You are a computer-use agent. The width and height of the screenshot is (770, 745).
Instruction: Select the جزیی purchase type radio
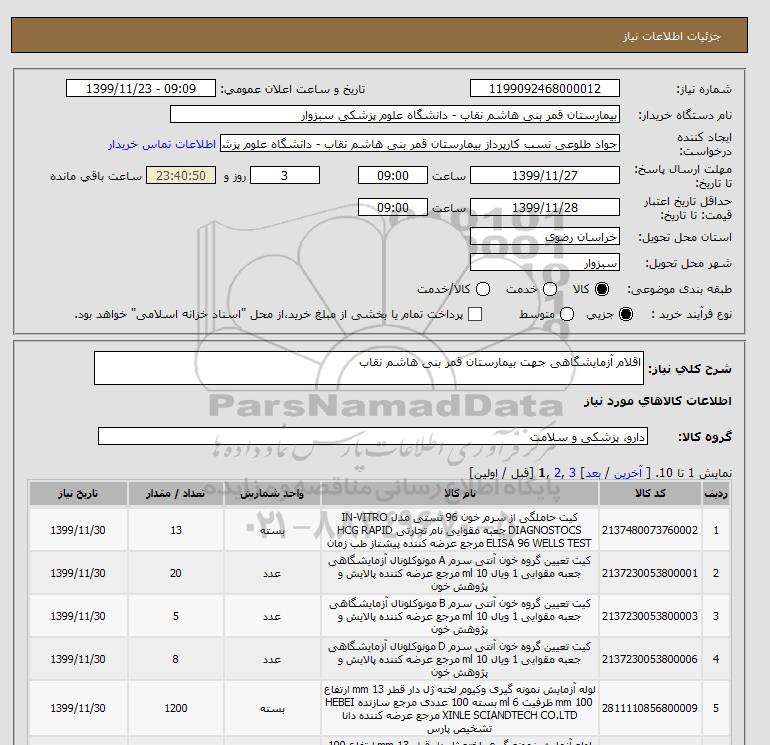coord(626,314)
